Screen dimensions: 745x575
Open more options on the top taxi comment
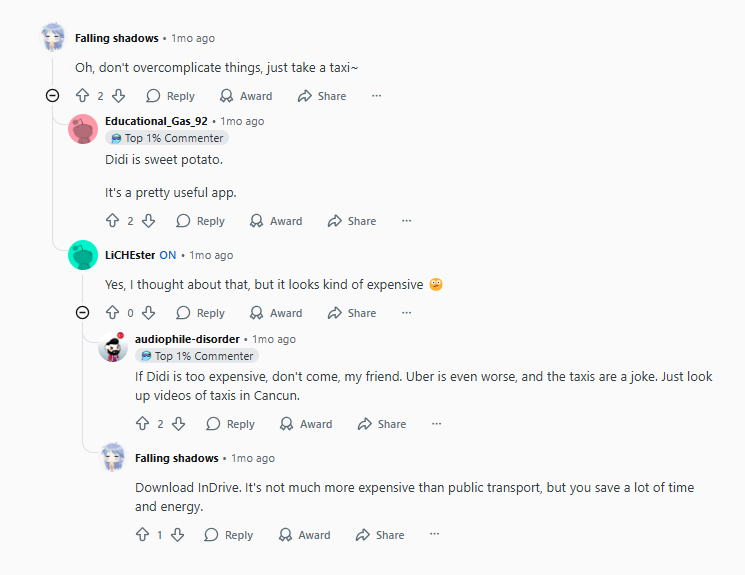(376, 96)
